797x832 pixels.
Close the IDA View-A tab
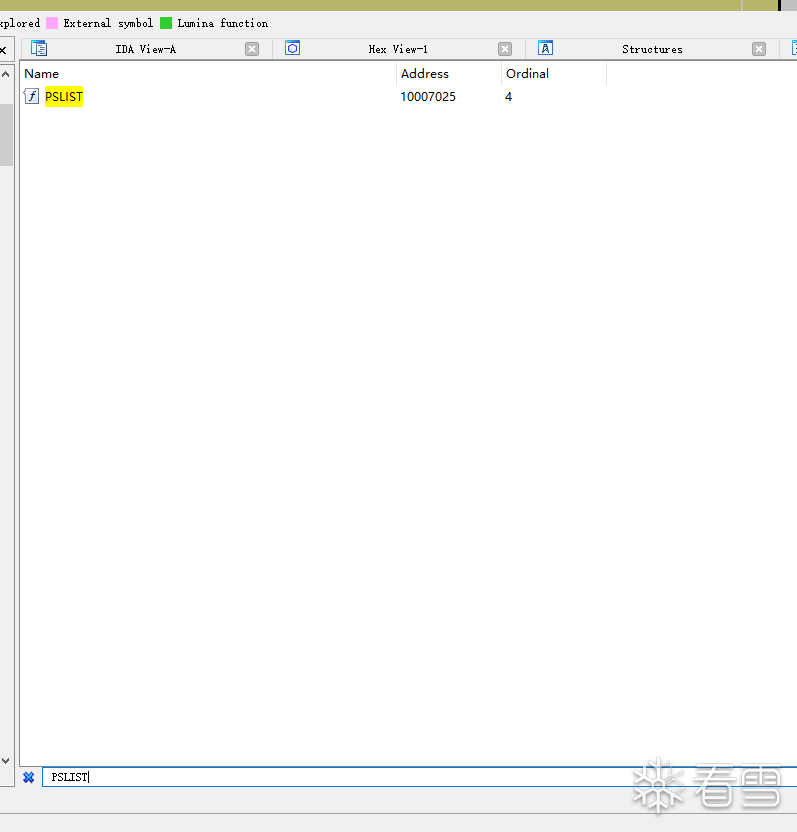pyautogui.click(x=252, y=49)
